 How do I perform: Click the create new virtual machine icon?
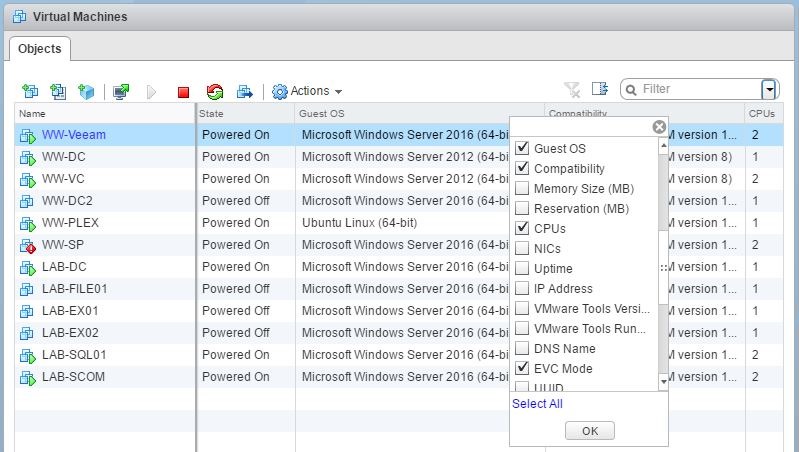coord(29,91)
